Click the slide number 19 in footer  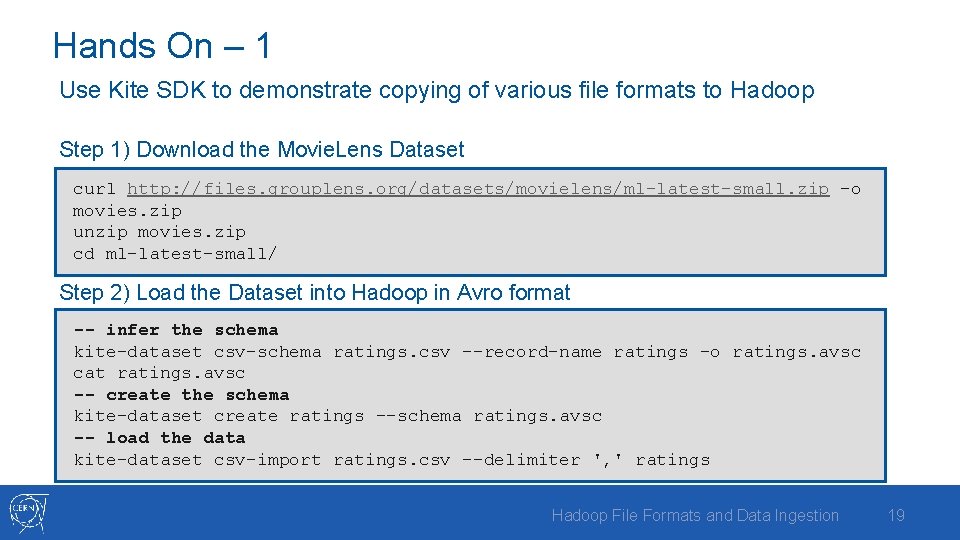coord(896,516)
